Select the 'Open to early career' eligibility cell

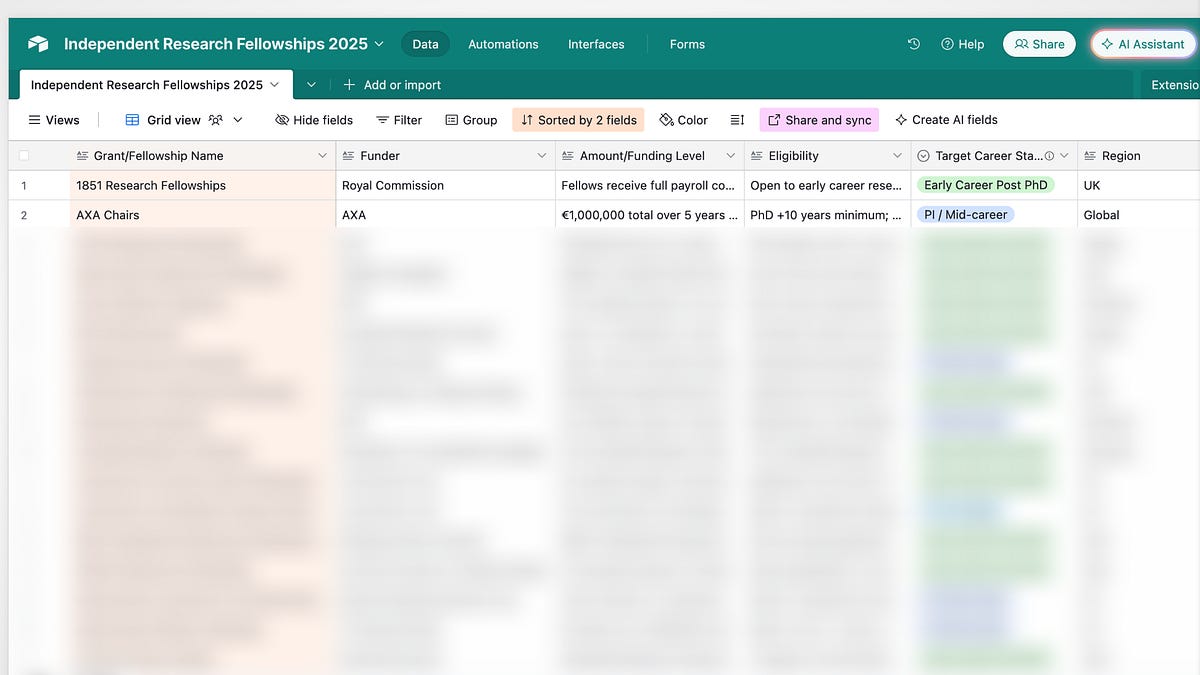[827, 185]
